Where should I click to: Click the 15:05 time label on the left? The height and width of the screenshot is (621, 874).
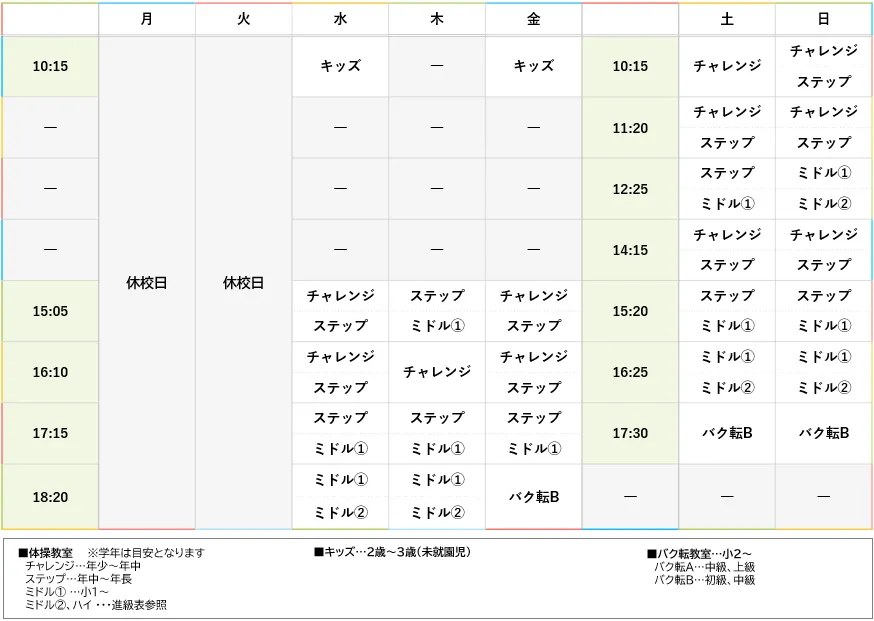(49, 311)
